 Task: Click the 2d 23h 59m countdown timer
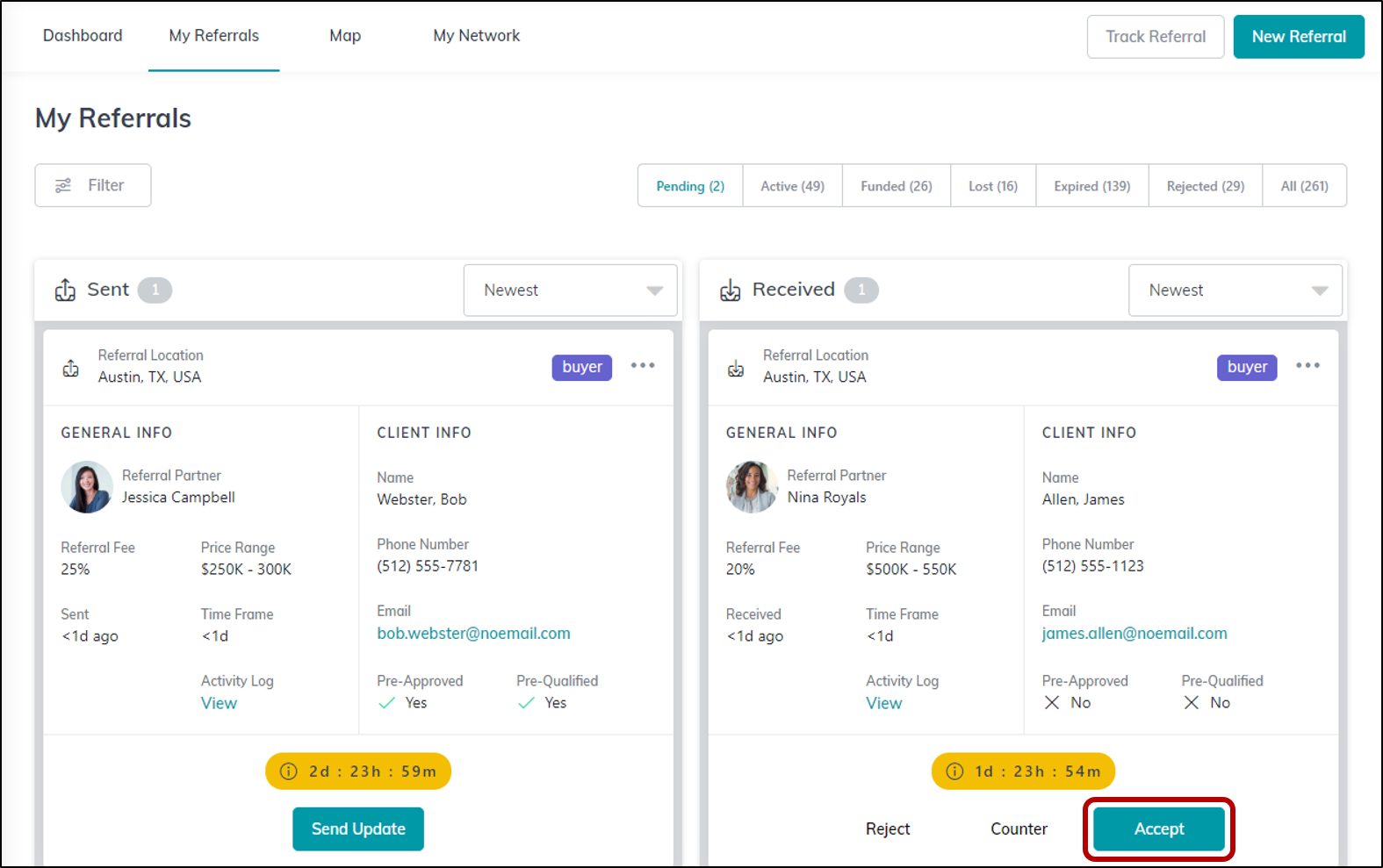pos(358,771)
